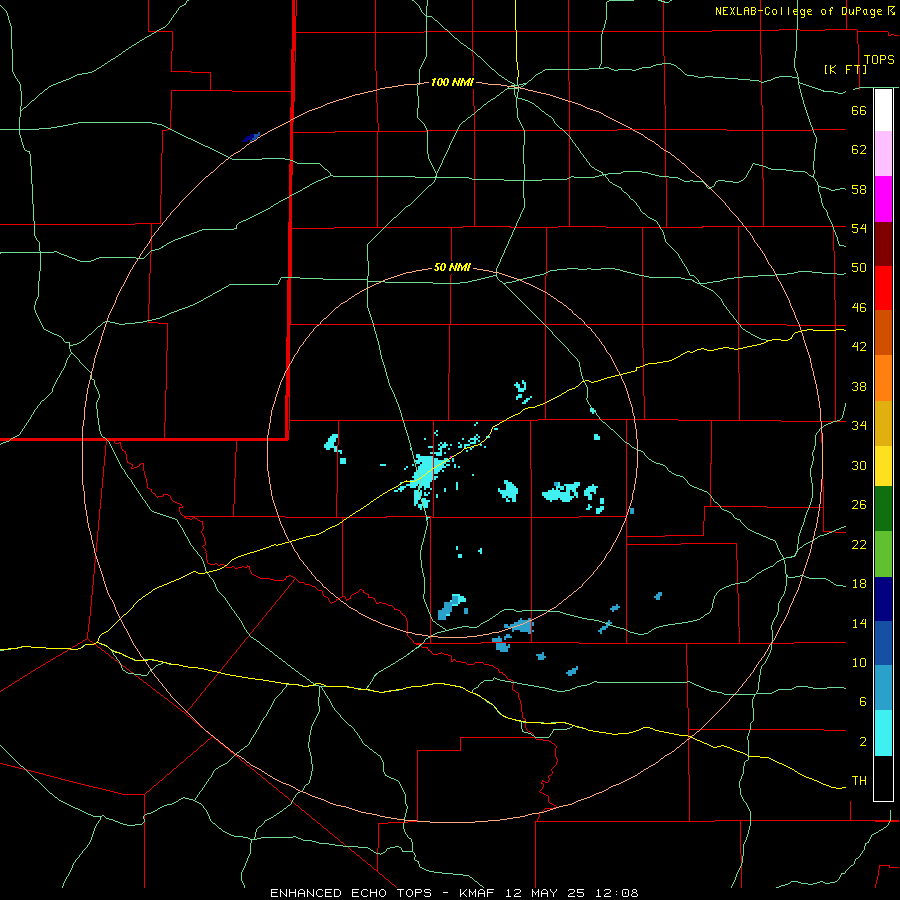This screenshot has height=900, width=900.
Task: Click the "[K FT]" units label
Action: click(x=845, y=69)
